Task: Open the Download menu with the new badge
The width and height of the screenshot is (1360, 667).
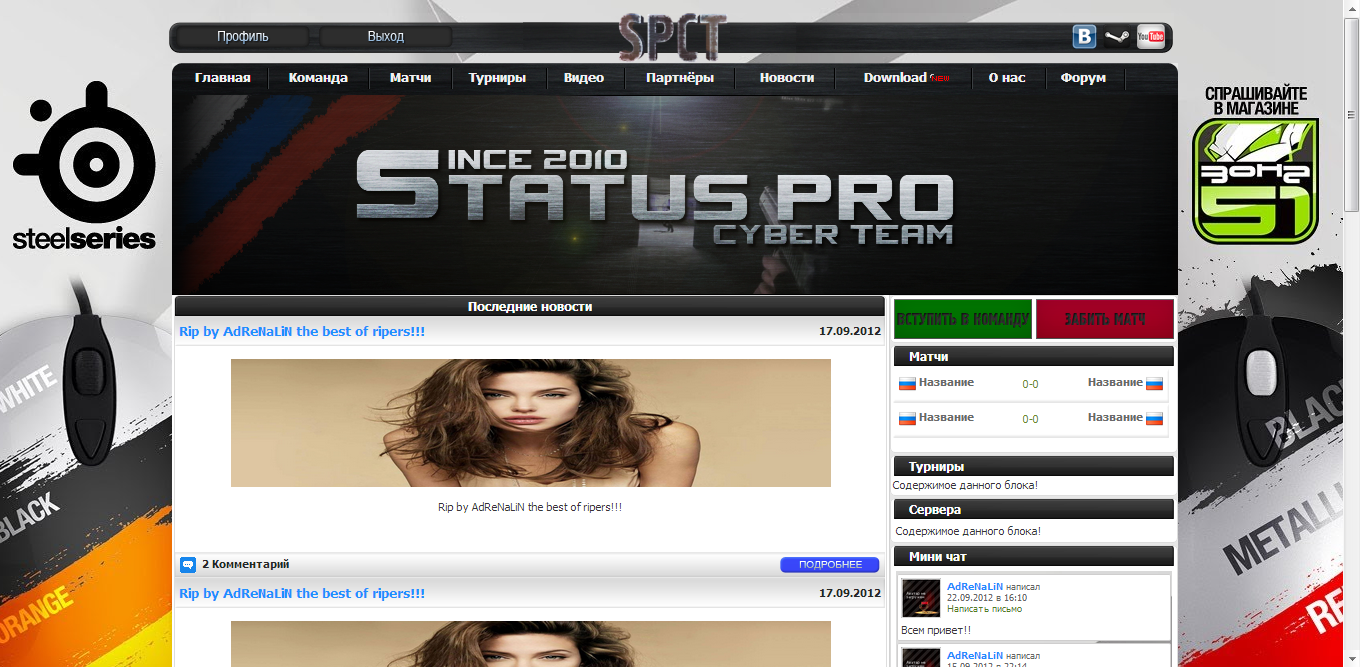Action: coord(898,77)
